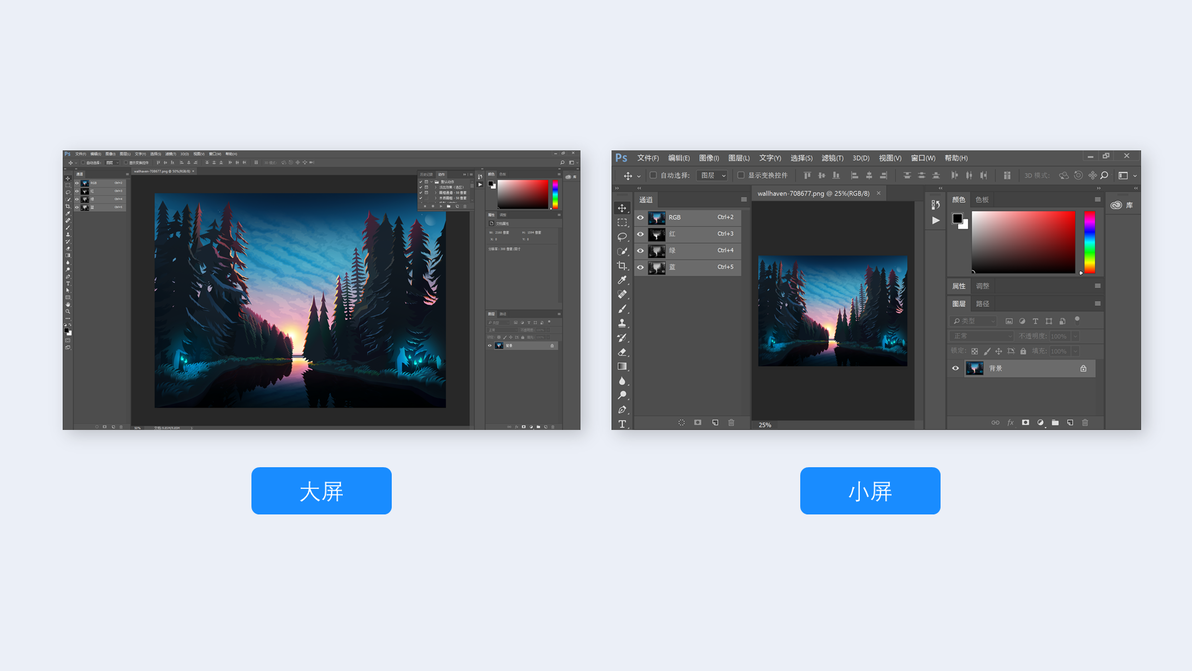Select Eraser tool in small-screen window
This screenshot has height=671, width=1192.
623,352
